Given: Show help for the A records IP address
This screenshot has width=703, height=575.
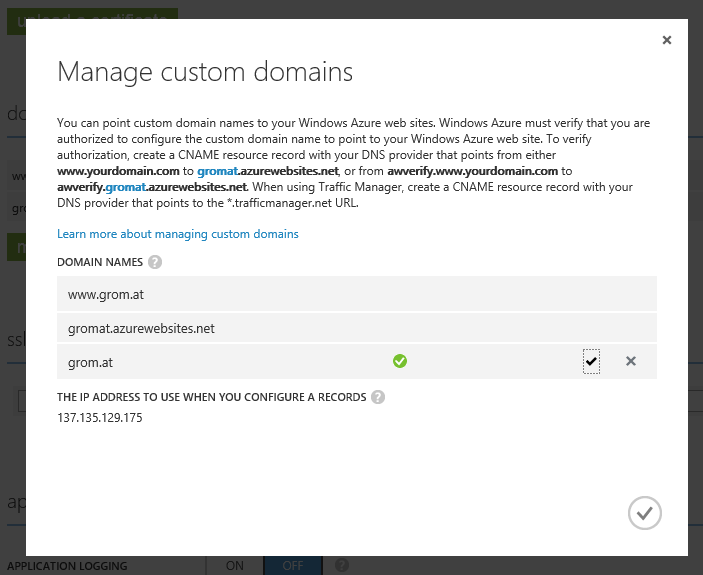Looking at the screenshot, I should (x=378, y=397).
